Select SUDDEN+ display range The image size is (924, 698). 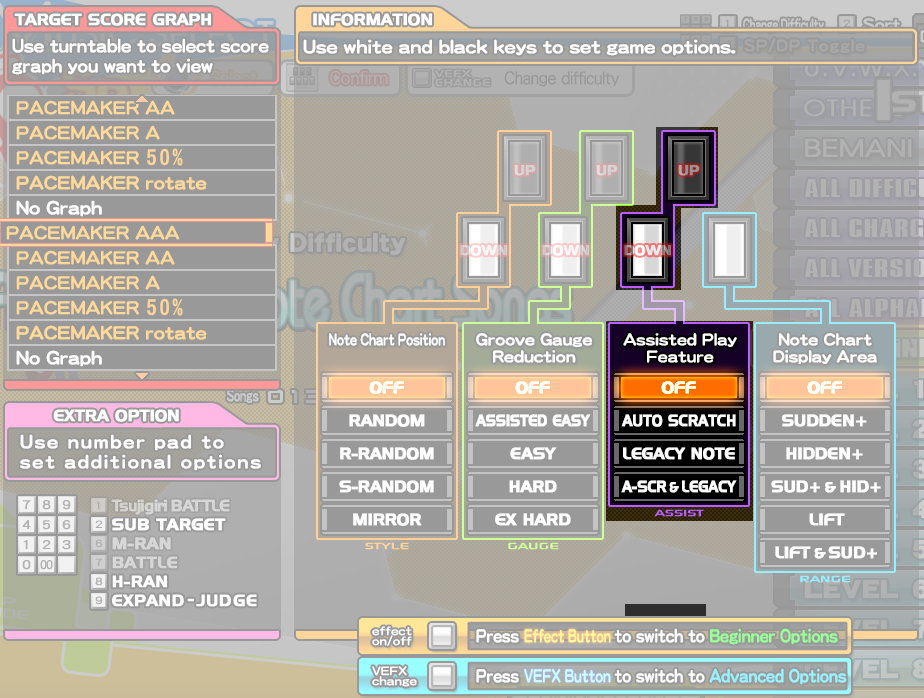(825, 420)
